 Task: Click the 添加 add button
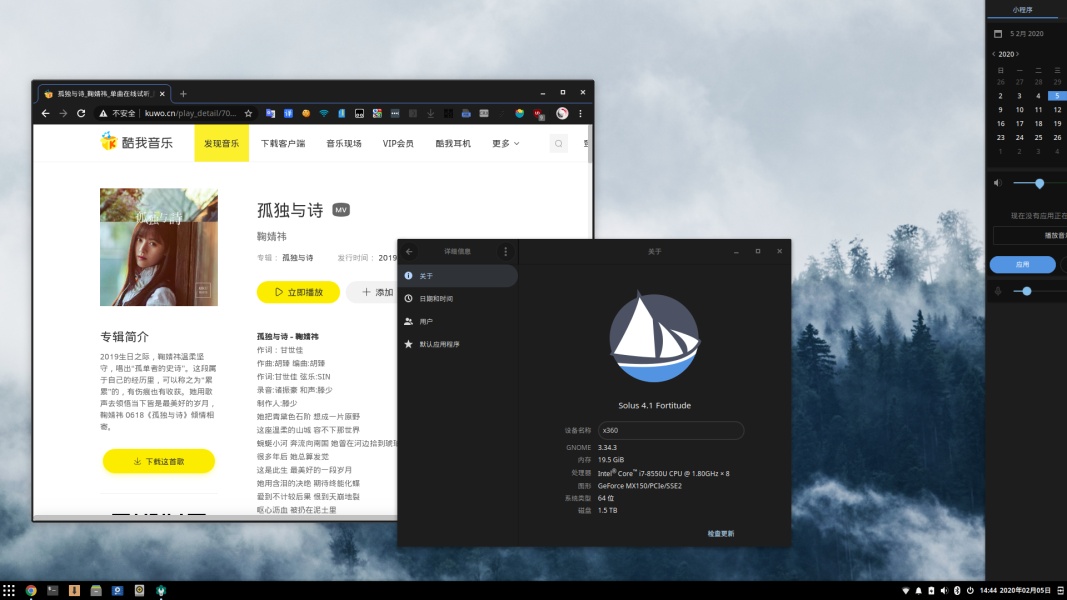374,292
